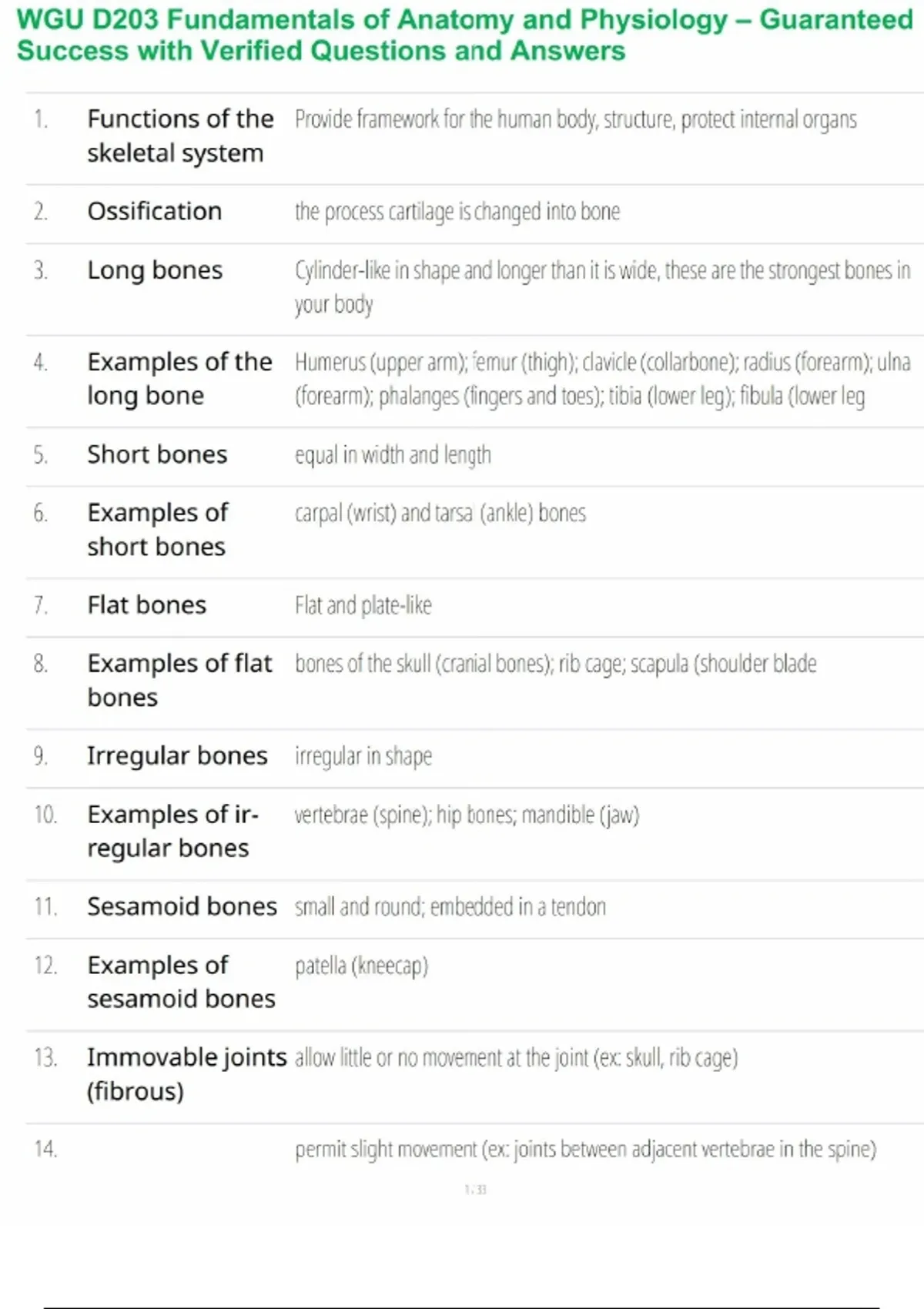This screenshot has width=924, height=1309.
Task: Select the "Flat and plate-like" definition
Action: tap(363, 606)
